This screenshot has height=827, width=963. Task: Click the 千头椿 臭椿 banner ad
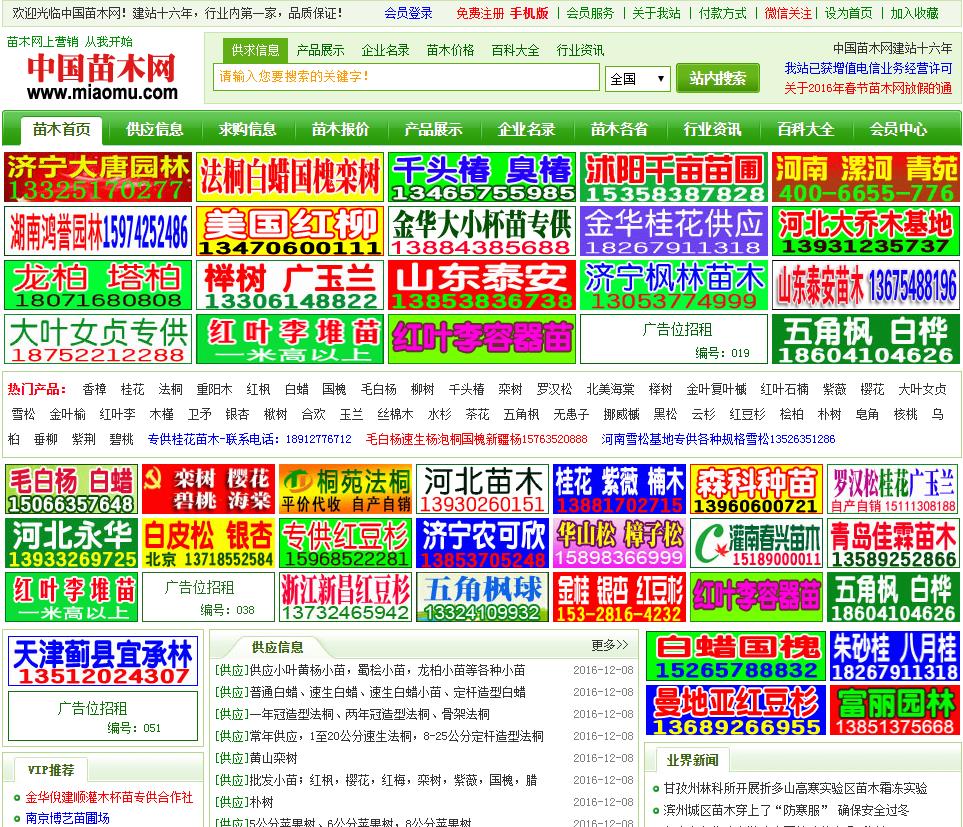coord(482,177)
